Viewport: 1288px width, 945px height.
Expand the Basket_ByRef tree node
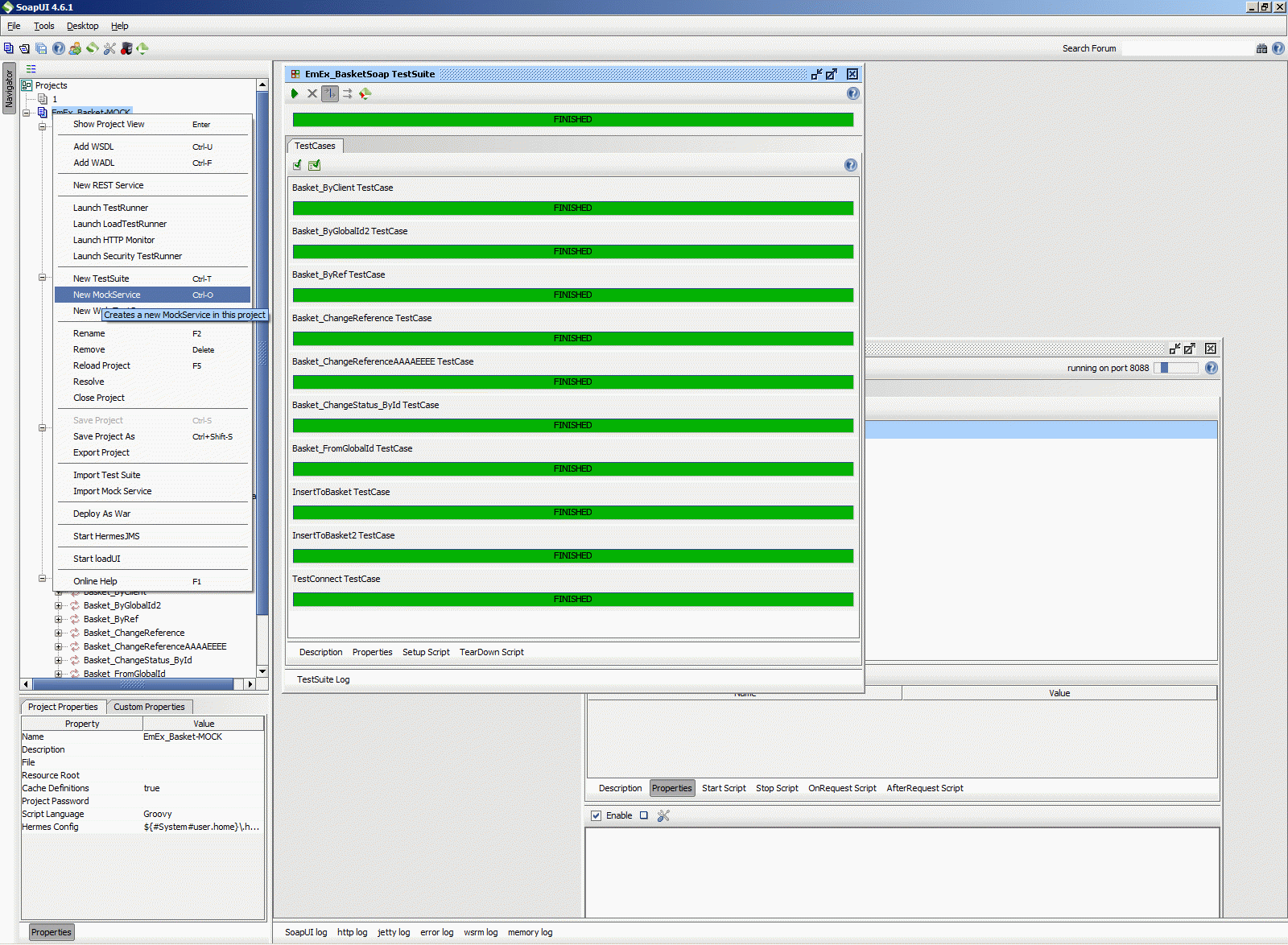coord(58,619)
